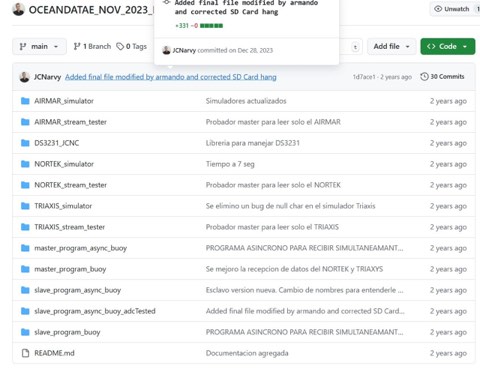Click the file icon for README.md
480x369 pixels.
pos(25,353)
